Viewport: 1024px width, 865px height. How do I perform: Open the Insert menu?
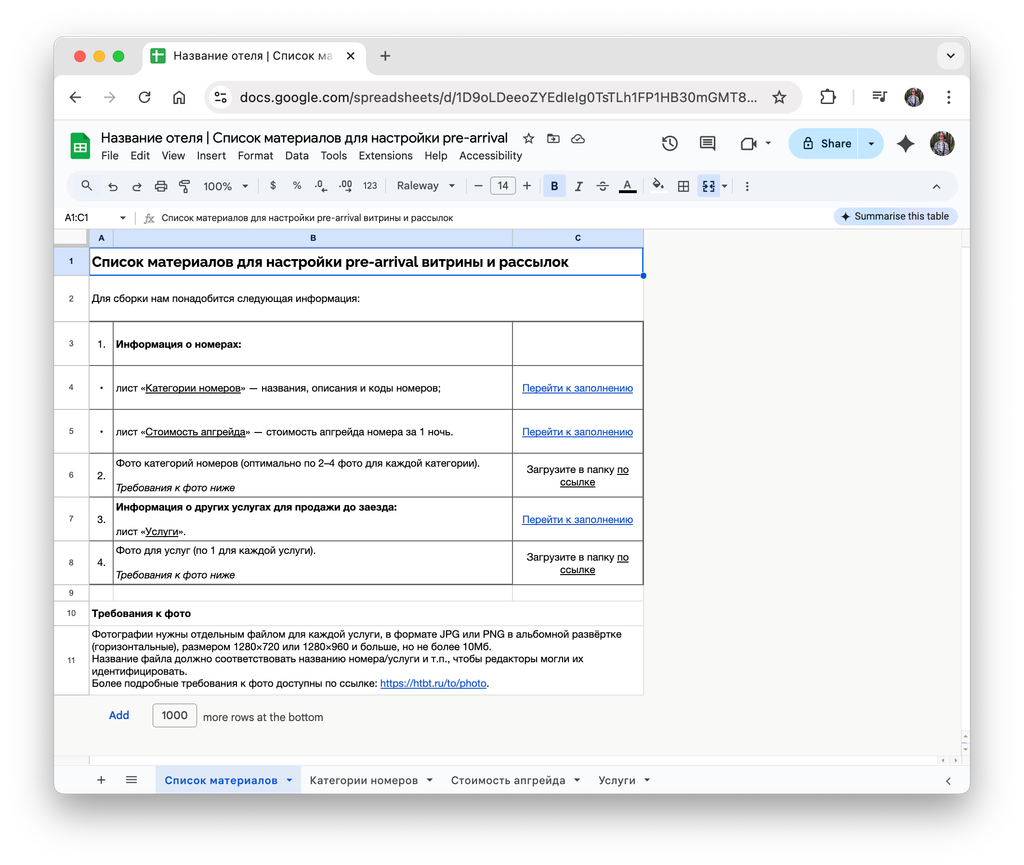[x=211, y=156]
